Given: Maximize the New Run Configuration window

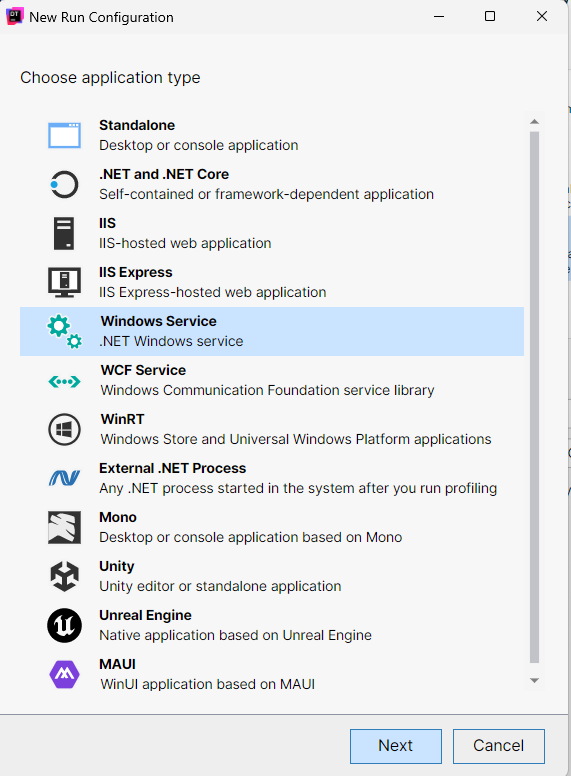Looking at the screenshot, I should 490,16.
